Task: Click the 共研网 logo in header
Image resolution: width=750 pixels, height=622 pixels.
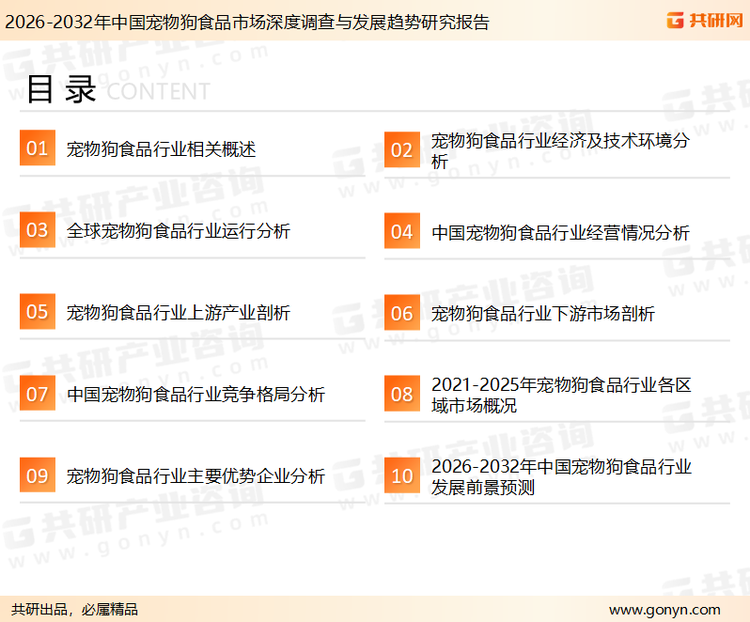Action: point(705,20)
